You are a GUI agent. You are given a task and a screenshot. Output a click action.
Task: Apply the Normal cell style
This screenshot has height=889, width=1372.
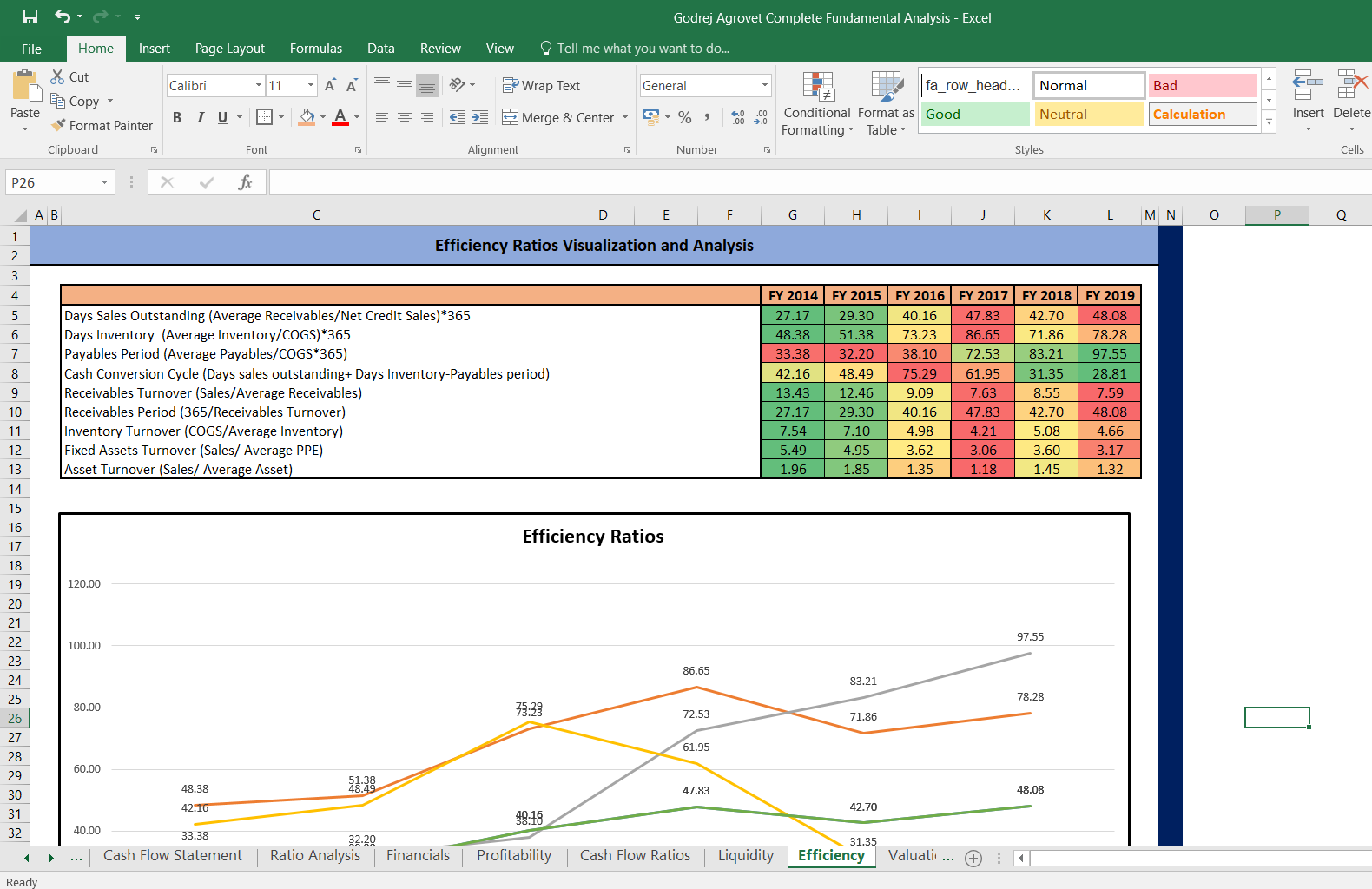[x=1089, y=85]
